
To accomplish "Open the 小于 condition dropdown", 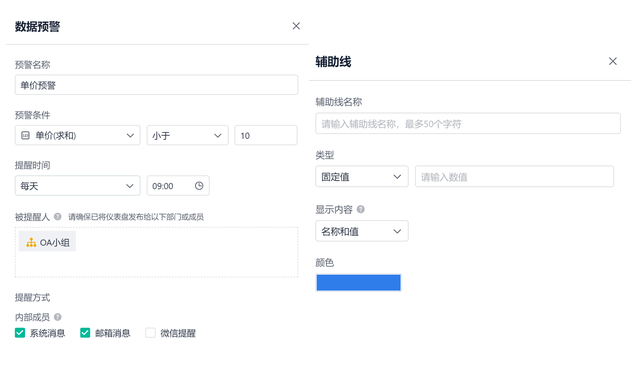I will click(x=187, y=135).
